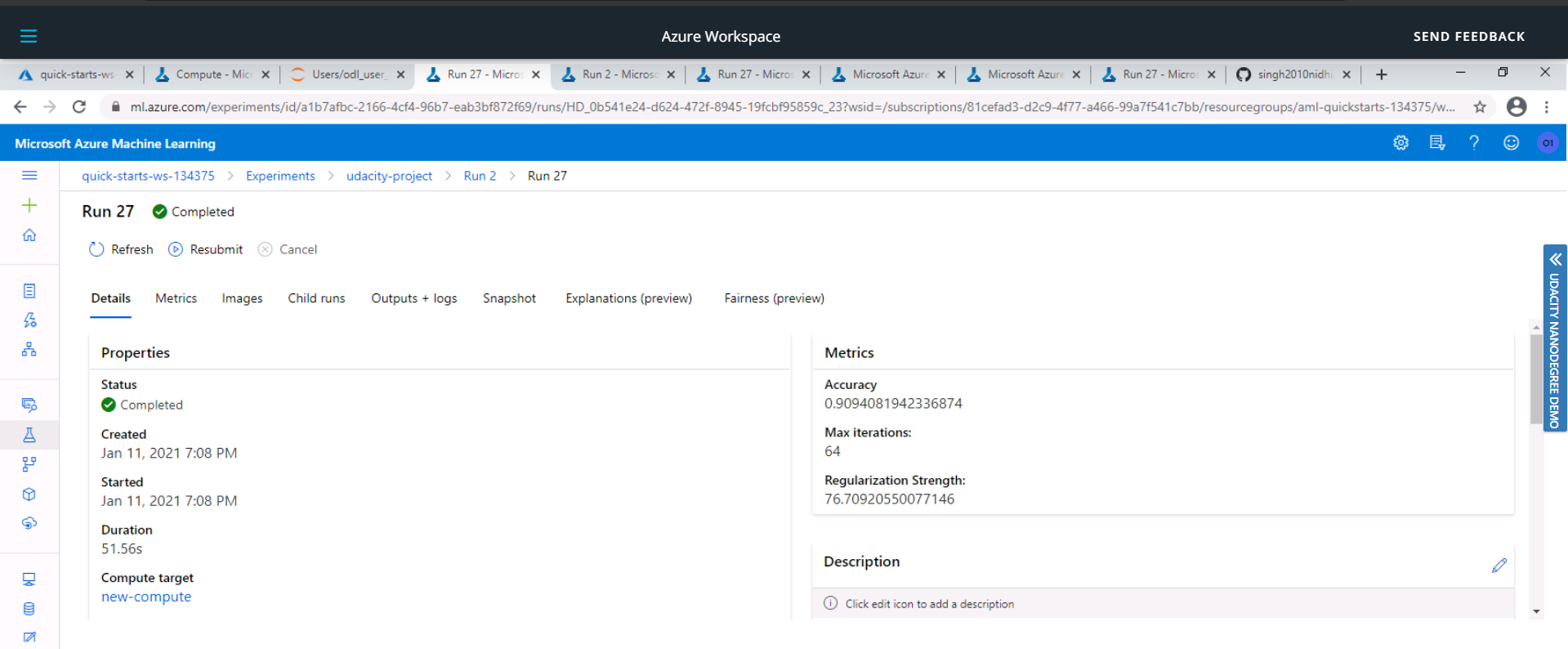
Task: Switch to quick-starts-ws browser tab
Action: [x=76, y=74]
